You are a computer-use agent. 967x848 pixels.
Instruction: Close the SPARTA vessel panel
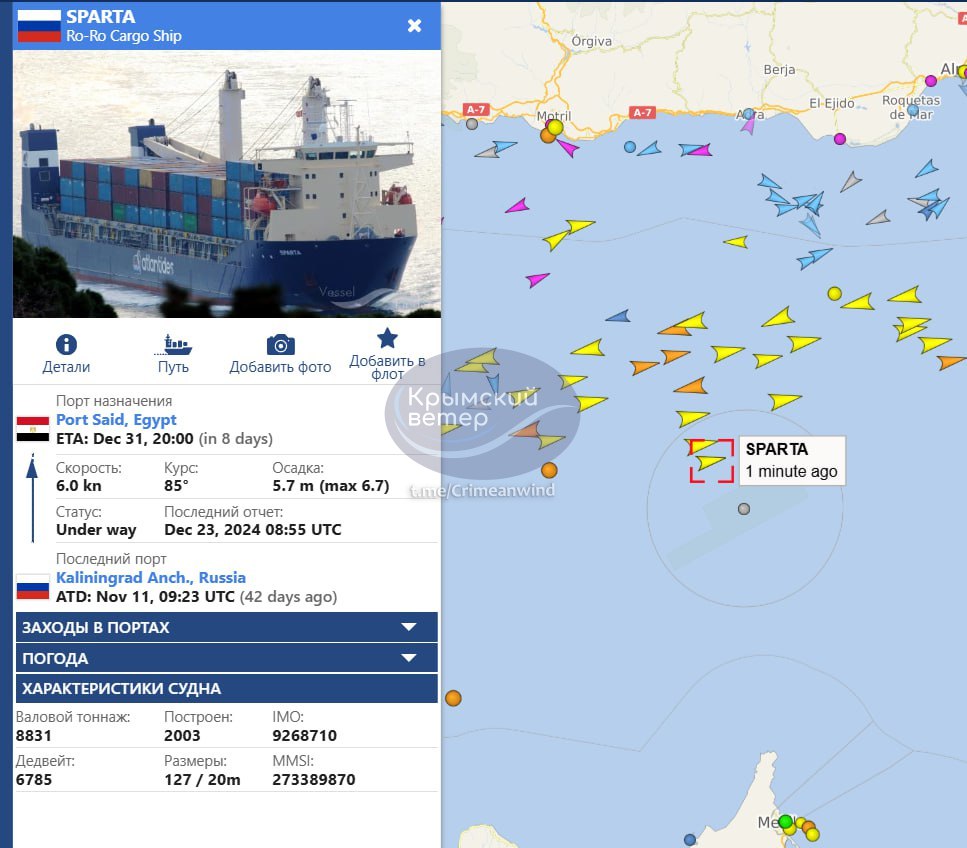414,25
